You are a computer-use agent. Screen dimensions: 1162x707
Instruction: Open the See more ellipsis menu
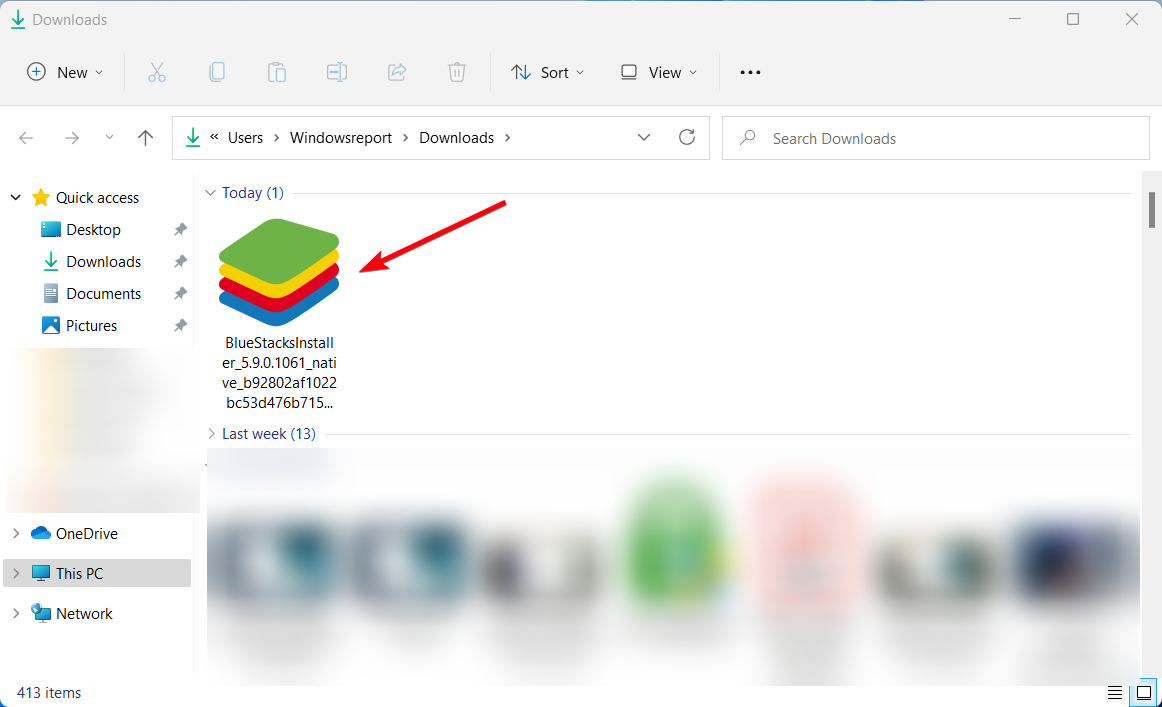(750, 72)
